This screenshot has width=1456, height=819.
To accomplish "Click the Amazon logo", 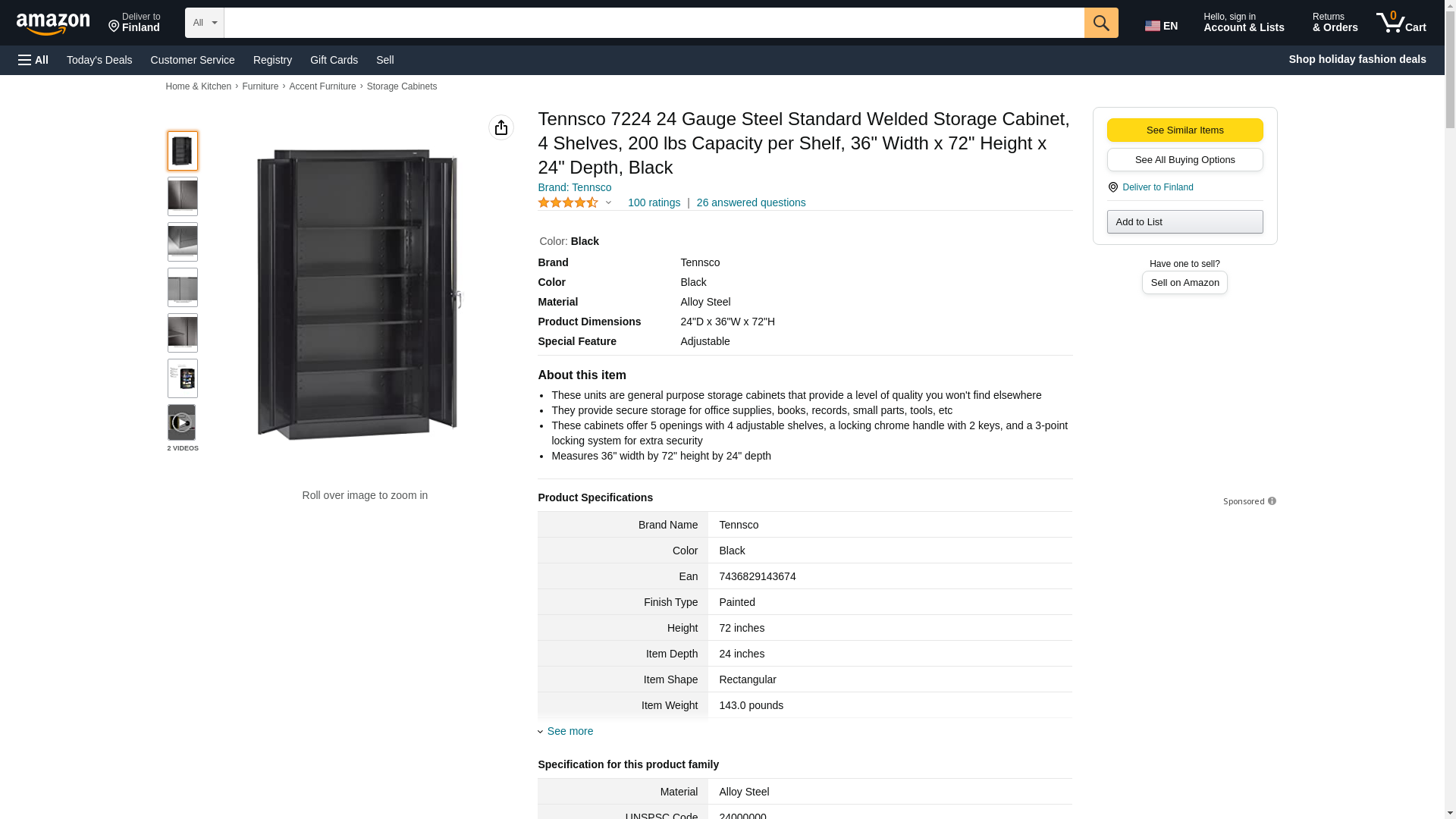I will [53, 24].
